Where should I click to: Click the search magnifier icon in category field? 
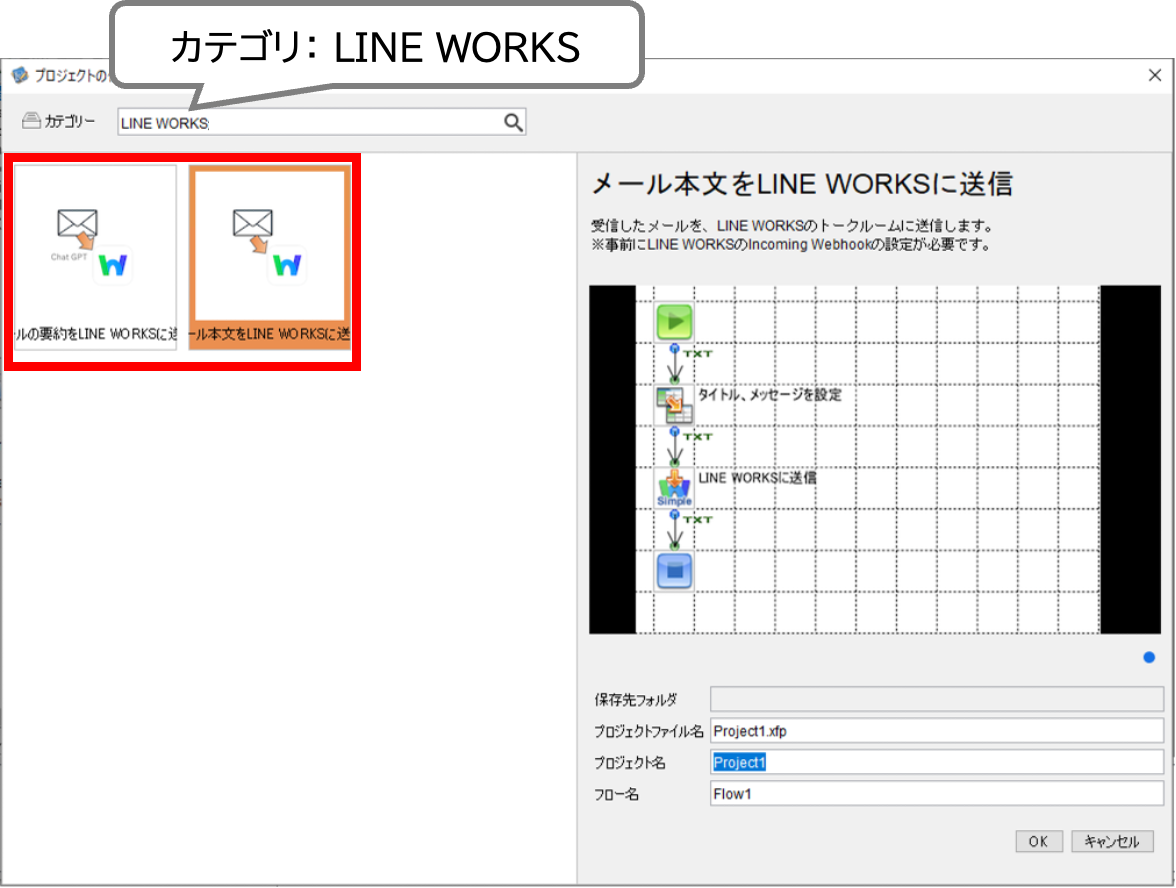(x=513, y=122)
